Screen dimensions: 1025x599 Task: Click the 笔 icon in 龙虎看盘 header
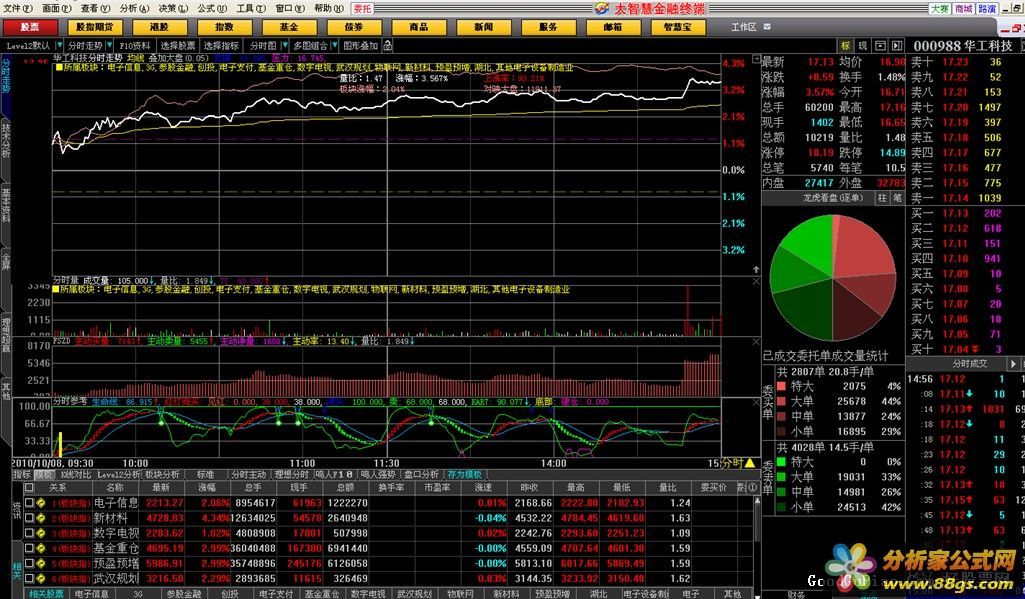897,197
